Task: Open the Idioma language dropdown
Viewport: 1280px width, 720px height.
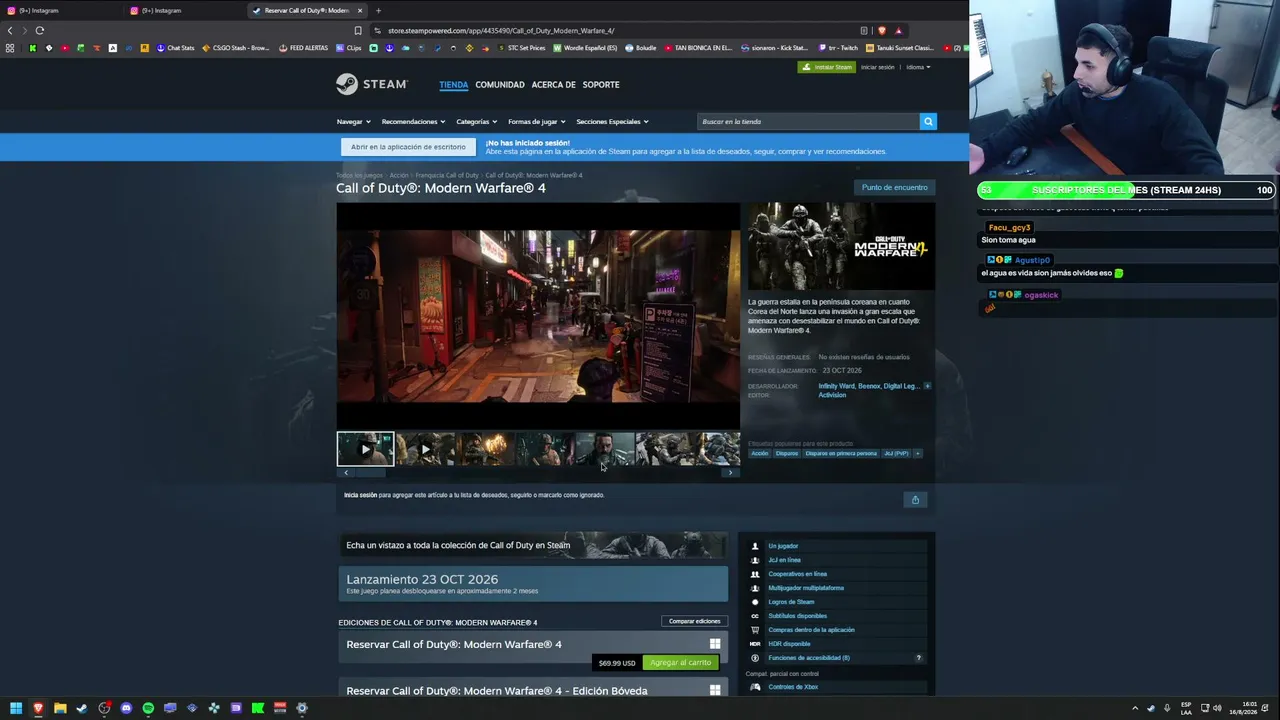Action: pyautogui.click(x=918, y=67)
